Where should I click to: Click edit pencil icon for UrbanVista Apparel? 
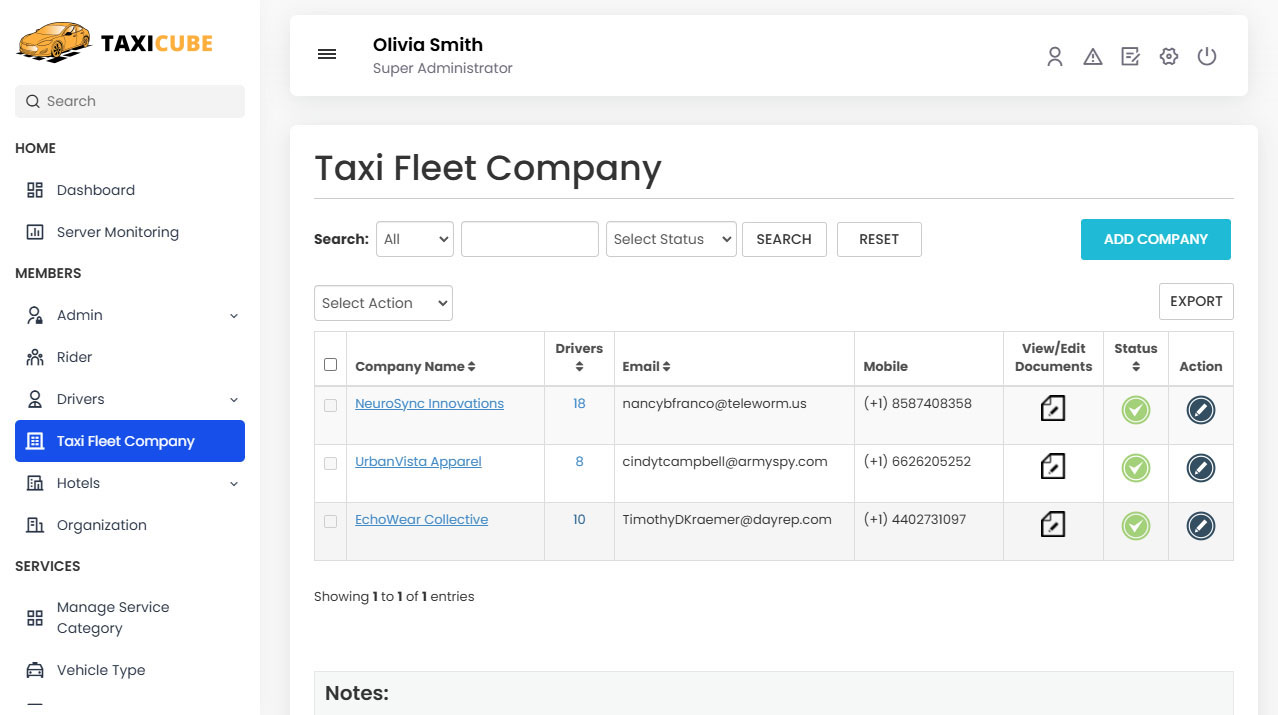pos(1200,467)
